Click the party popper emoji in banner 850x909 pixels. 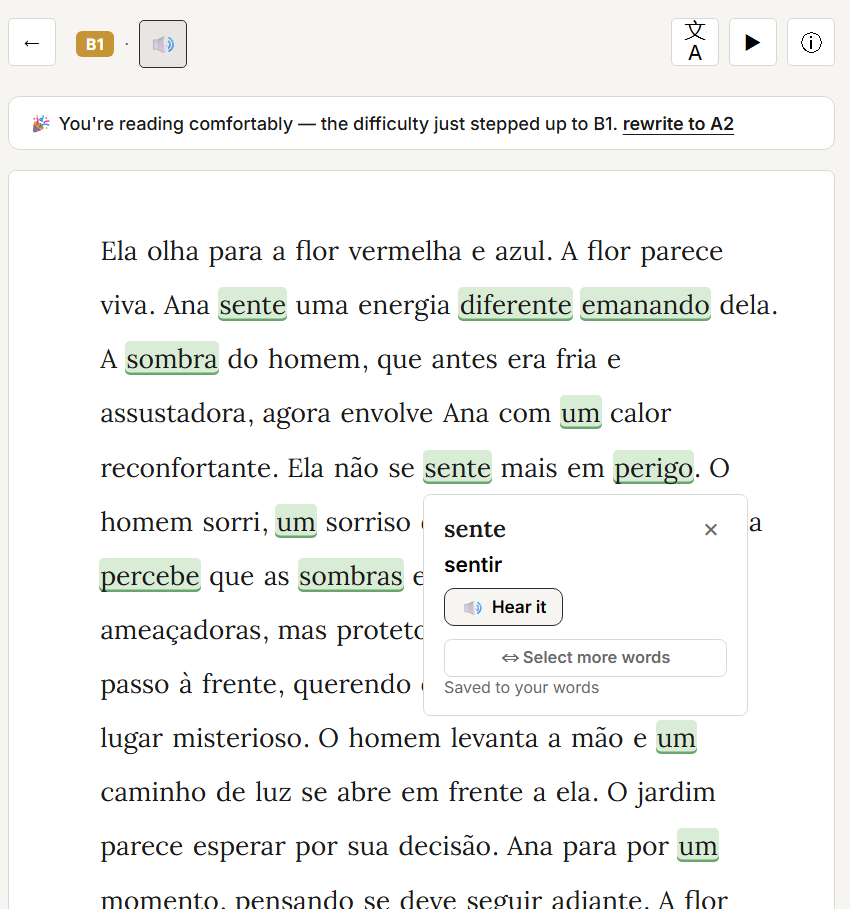click(x=41, y=123)
